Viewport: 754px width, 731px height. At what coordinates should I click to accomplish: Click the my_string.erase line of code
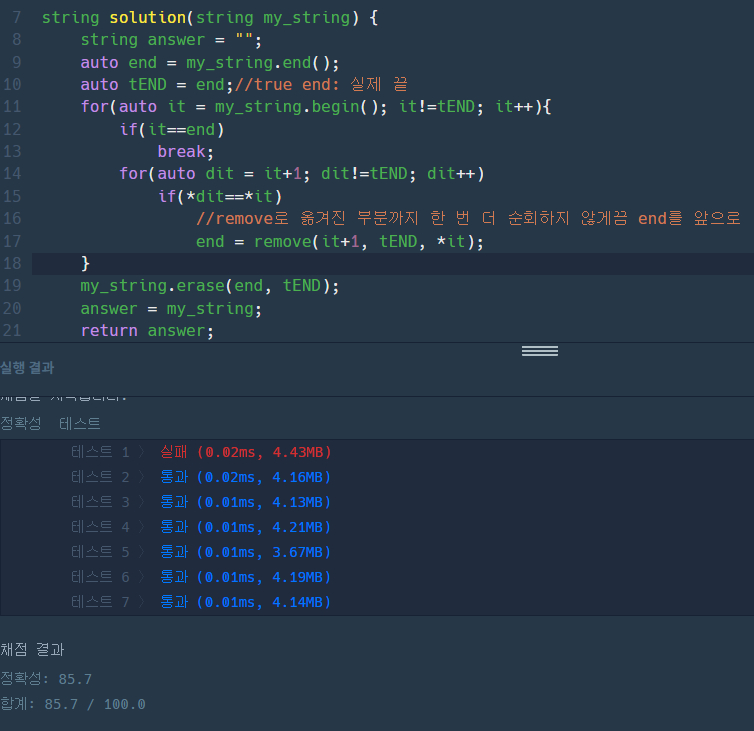pos(210,286)
